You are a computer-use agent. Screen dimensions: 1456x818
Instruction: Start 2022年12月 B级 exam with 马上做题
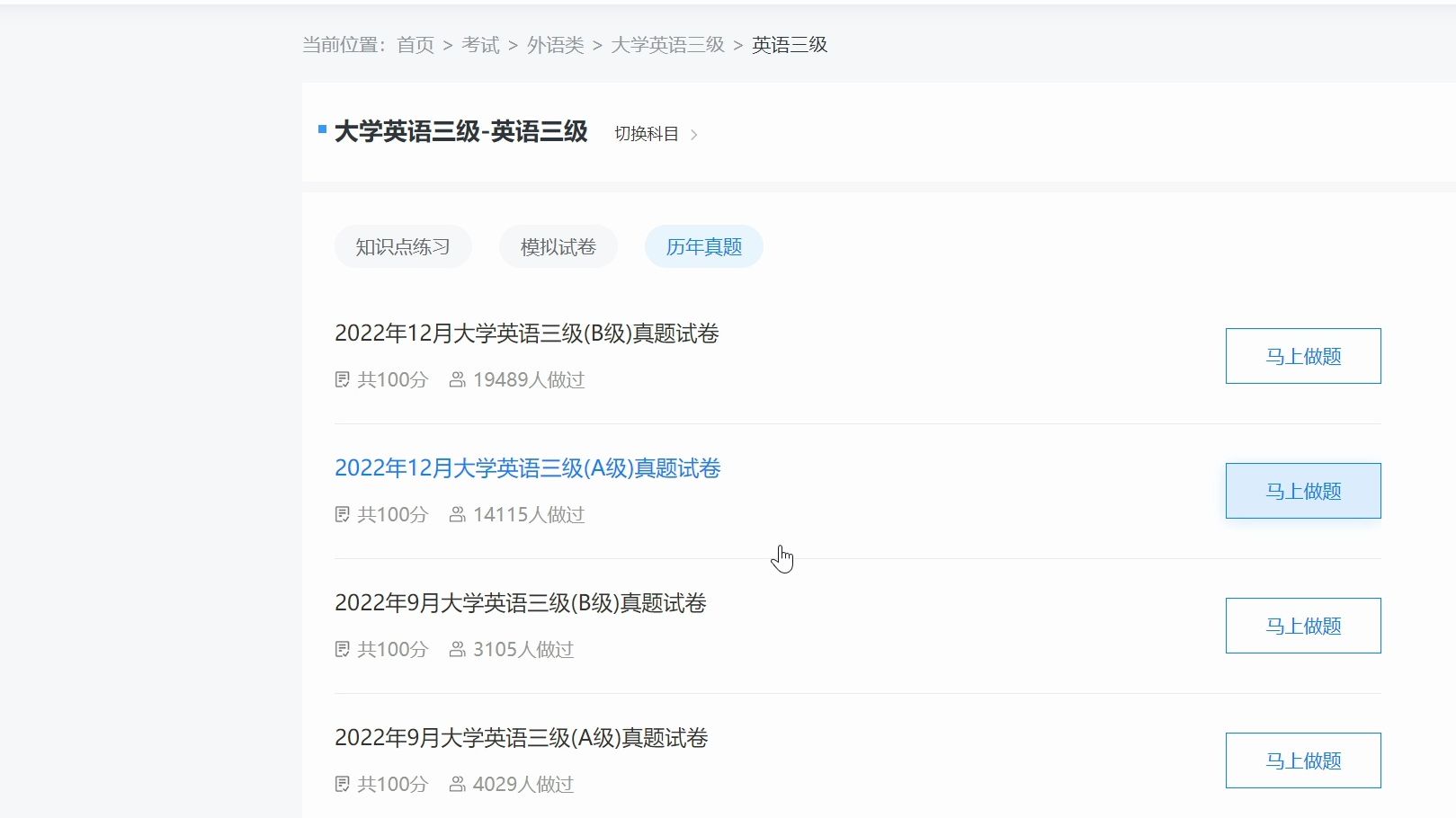(x=1303, y=356)
